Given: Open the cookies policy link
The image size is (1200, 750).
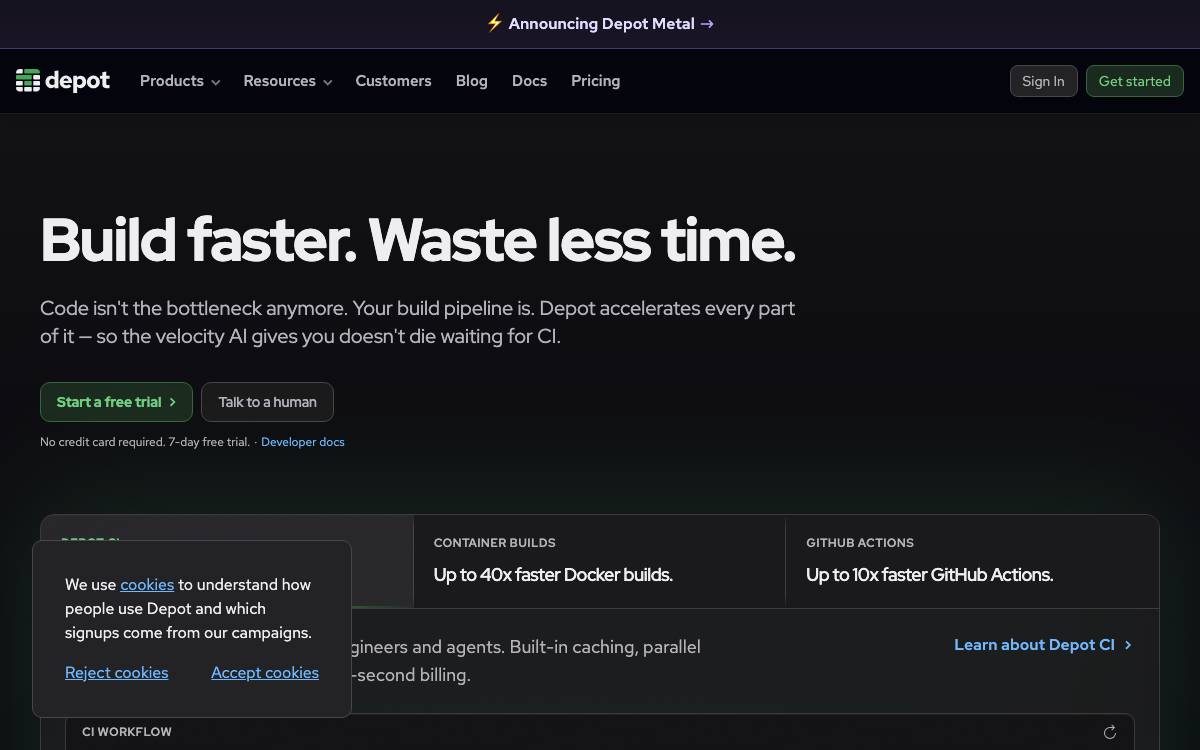Looking at the screenshot, I should tap(147, 585).
